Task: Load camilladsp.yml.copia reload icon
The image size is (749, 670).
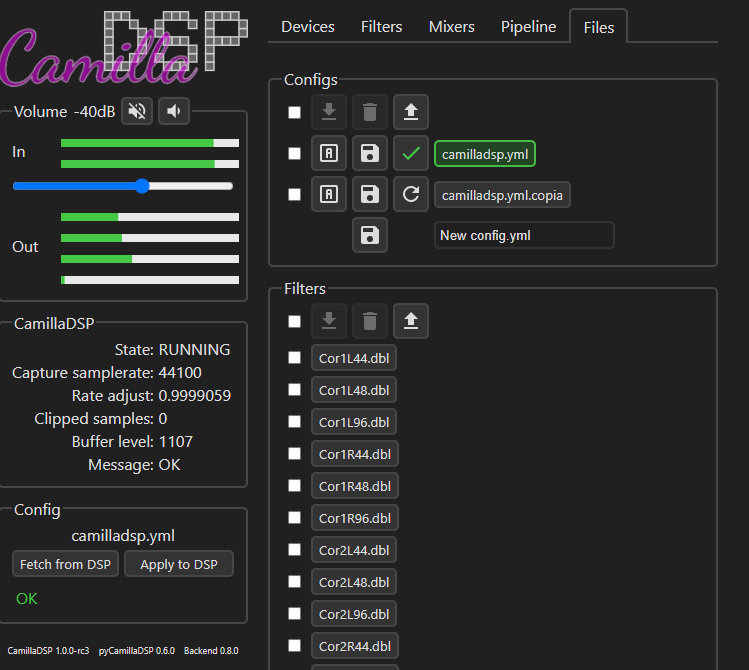Action: click(411, 194)
